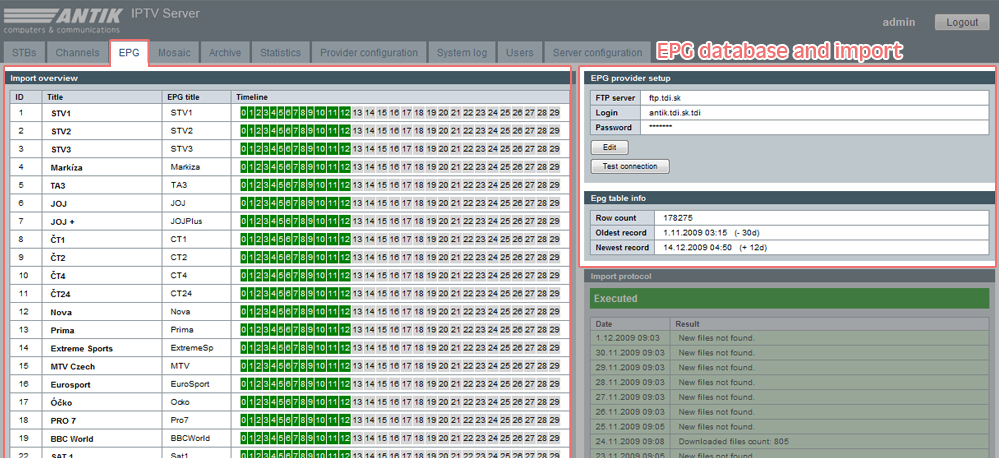Click day 20 in JOJ timeline

[x=443, y=203]
